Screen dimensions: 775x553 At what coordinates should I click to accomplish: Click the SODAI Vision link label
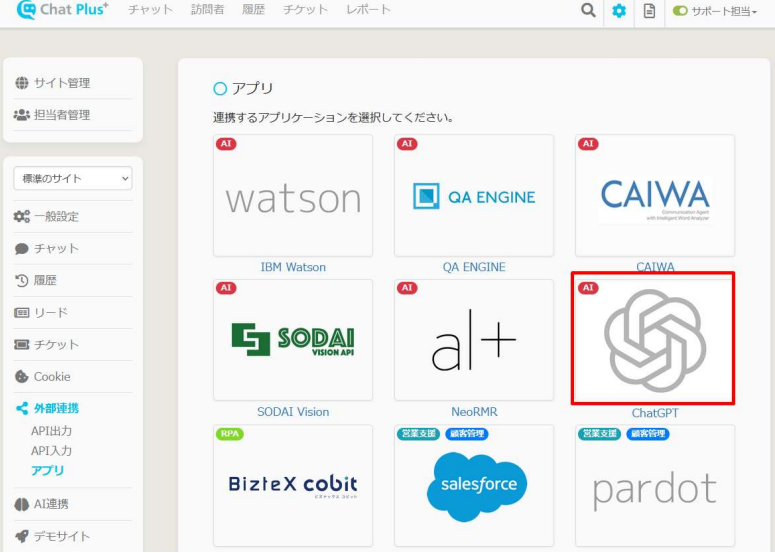[292, 412]
